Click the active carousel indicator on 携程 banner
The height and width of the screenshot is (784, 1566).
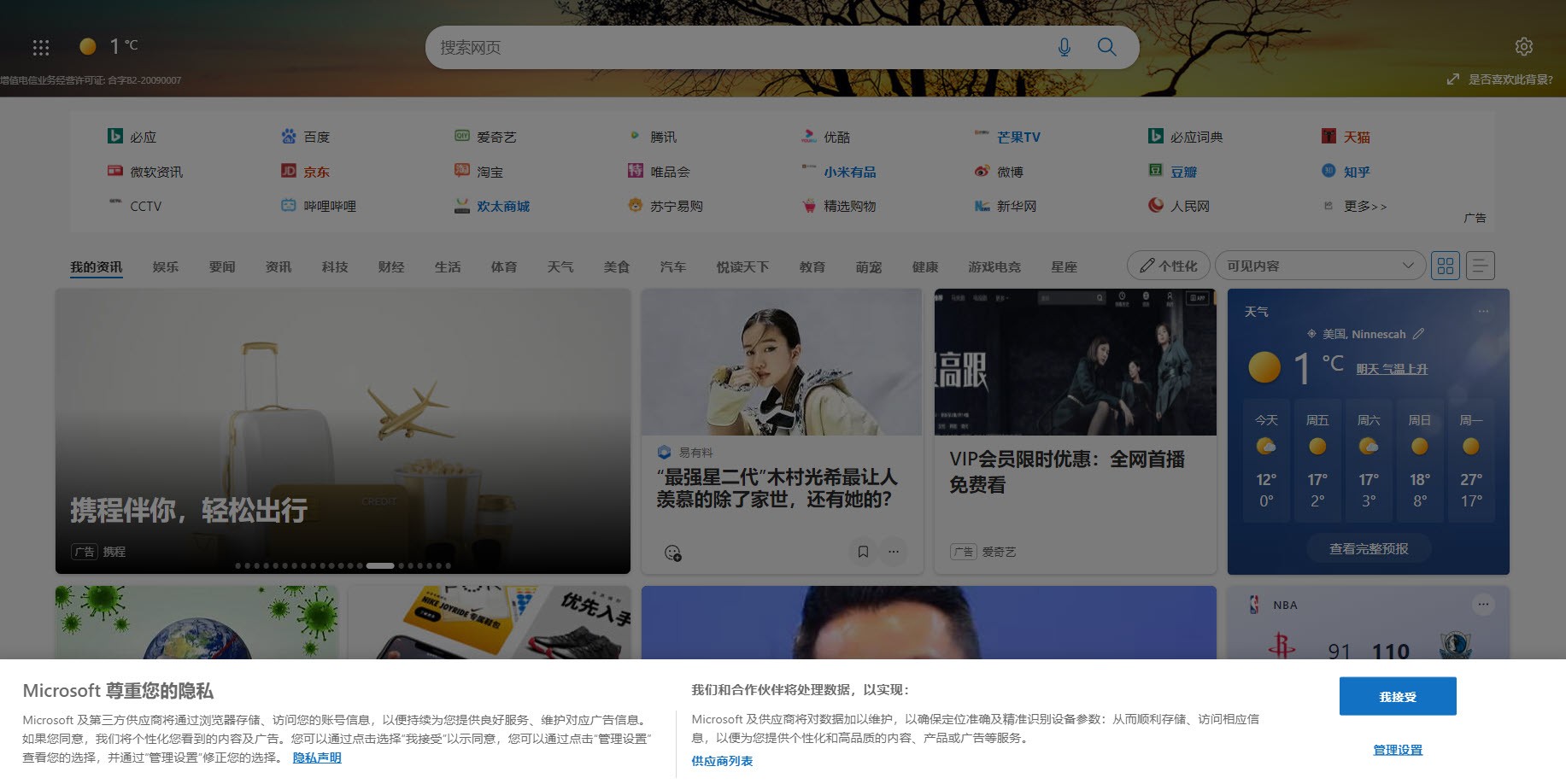click(380, 565)
